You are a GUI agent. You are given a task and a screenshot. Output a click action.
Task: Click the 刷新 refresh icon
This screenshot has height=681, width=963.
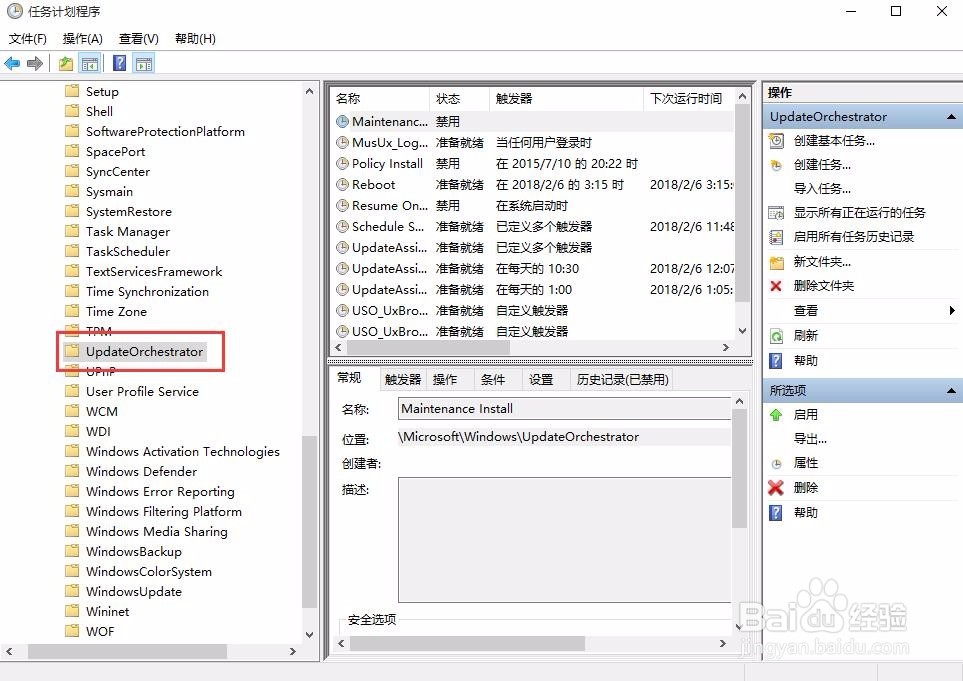[x=776, y=336]
